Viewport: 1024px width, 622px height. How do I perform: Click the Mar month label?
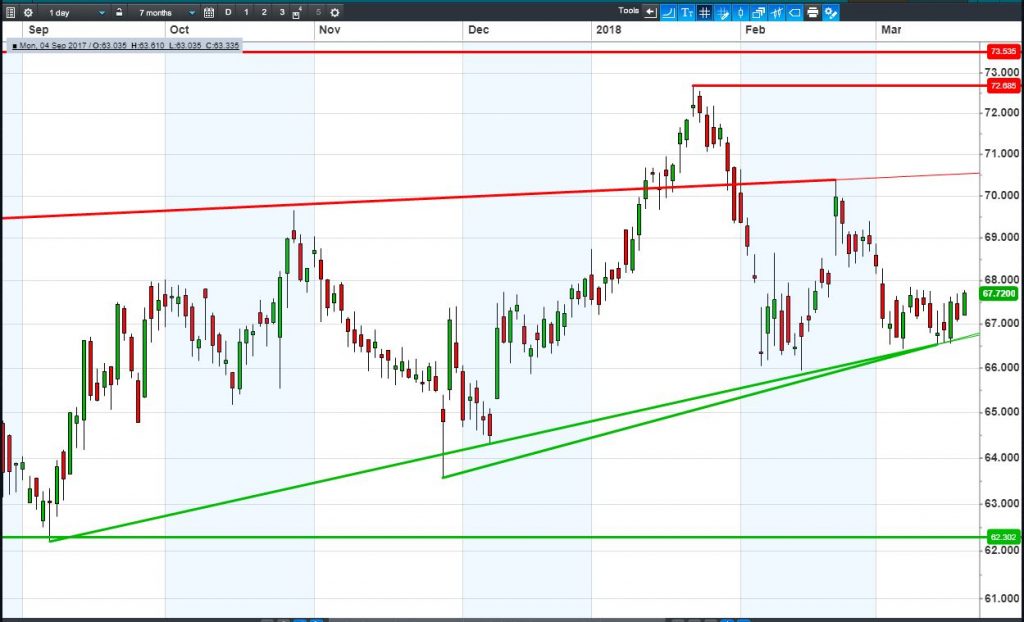[x=891, y=30]
